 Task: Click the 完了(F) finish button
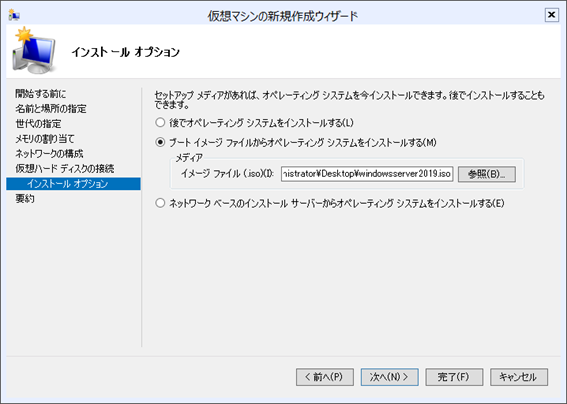pos(454,377)
